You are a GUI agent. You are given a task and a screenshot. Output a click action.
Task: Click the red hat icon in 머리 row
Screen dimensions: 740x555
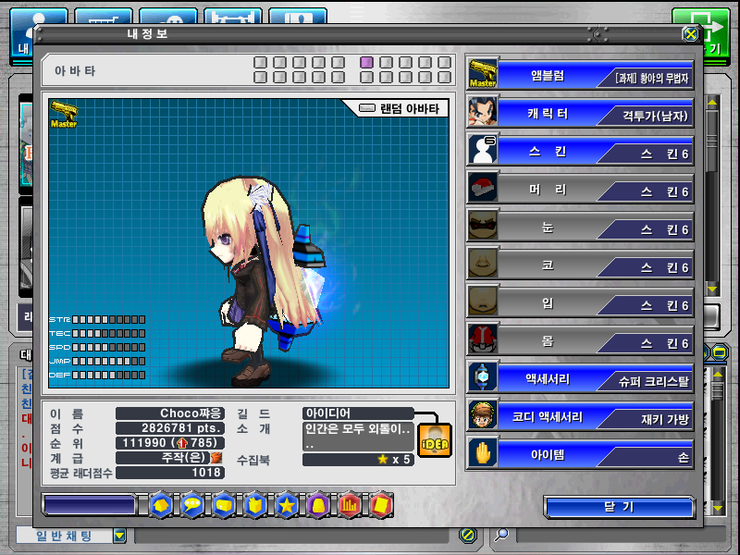[x=483, y=188]
